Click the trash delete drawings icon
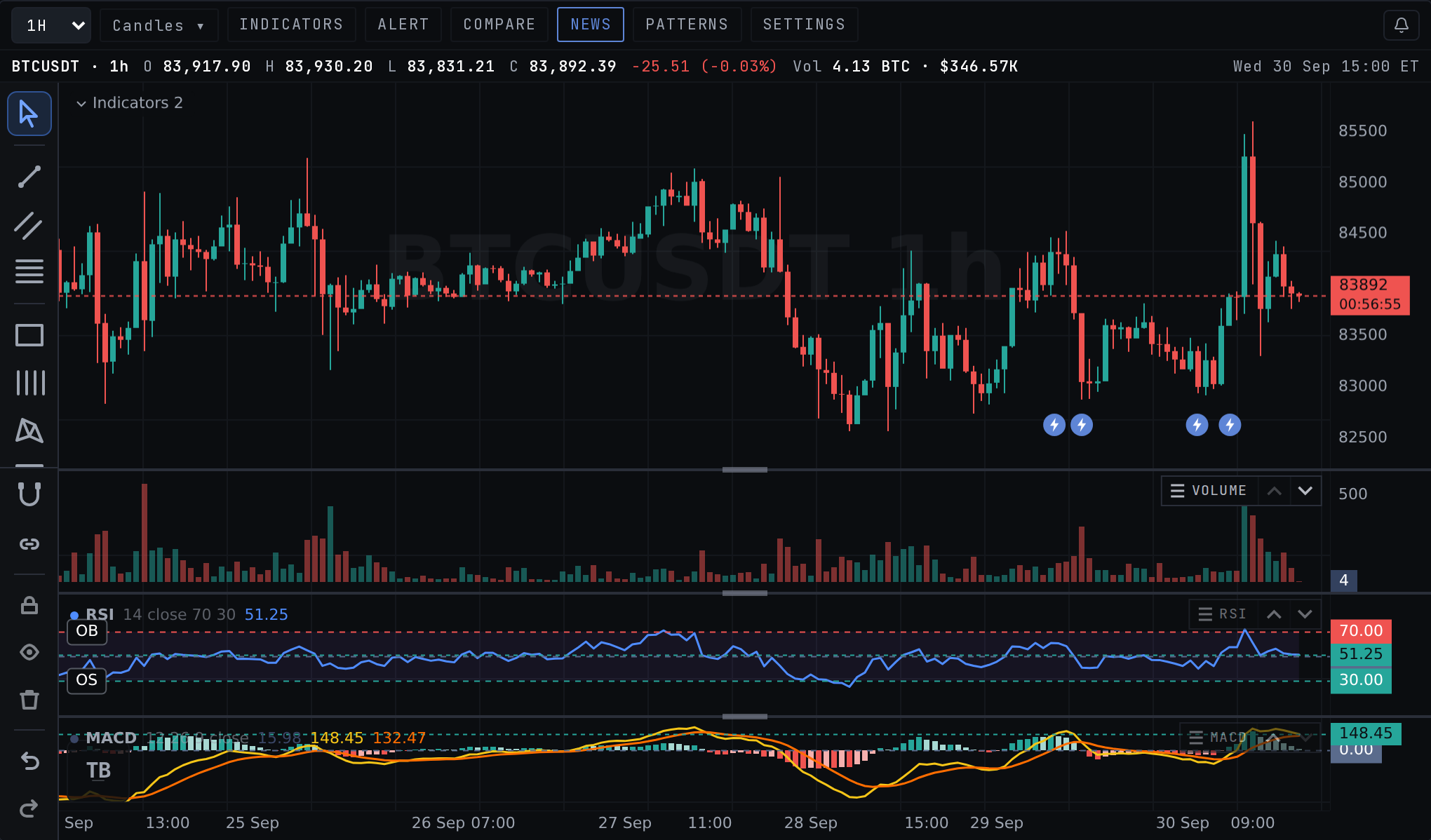 pos(29,699)
